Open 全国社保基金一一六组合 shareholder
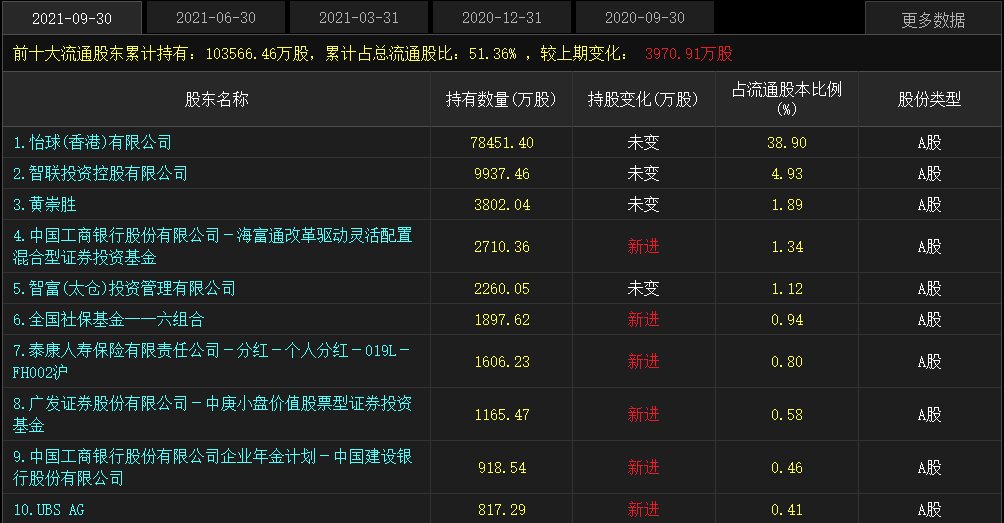Image resolution: width=1004 pixels, height=523 pixels. point(108,320)
